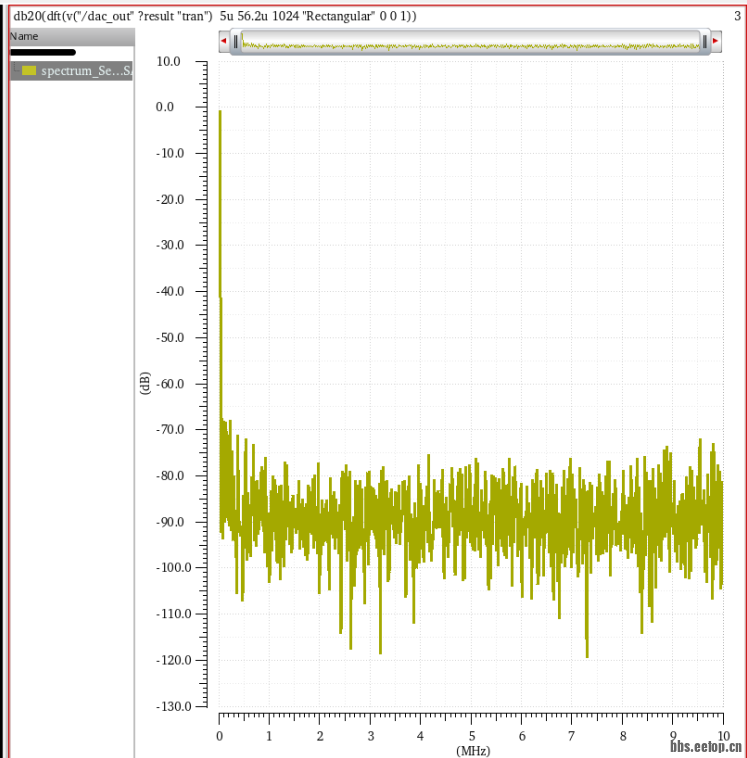
Task: Click the spectrum notch near 3.2 MHz
Action: (381, 650)
